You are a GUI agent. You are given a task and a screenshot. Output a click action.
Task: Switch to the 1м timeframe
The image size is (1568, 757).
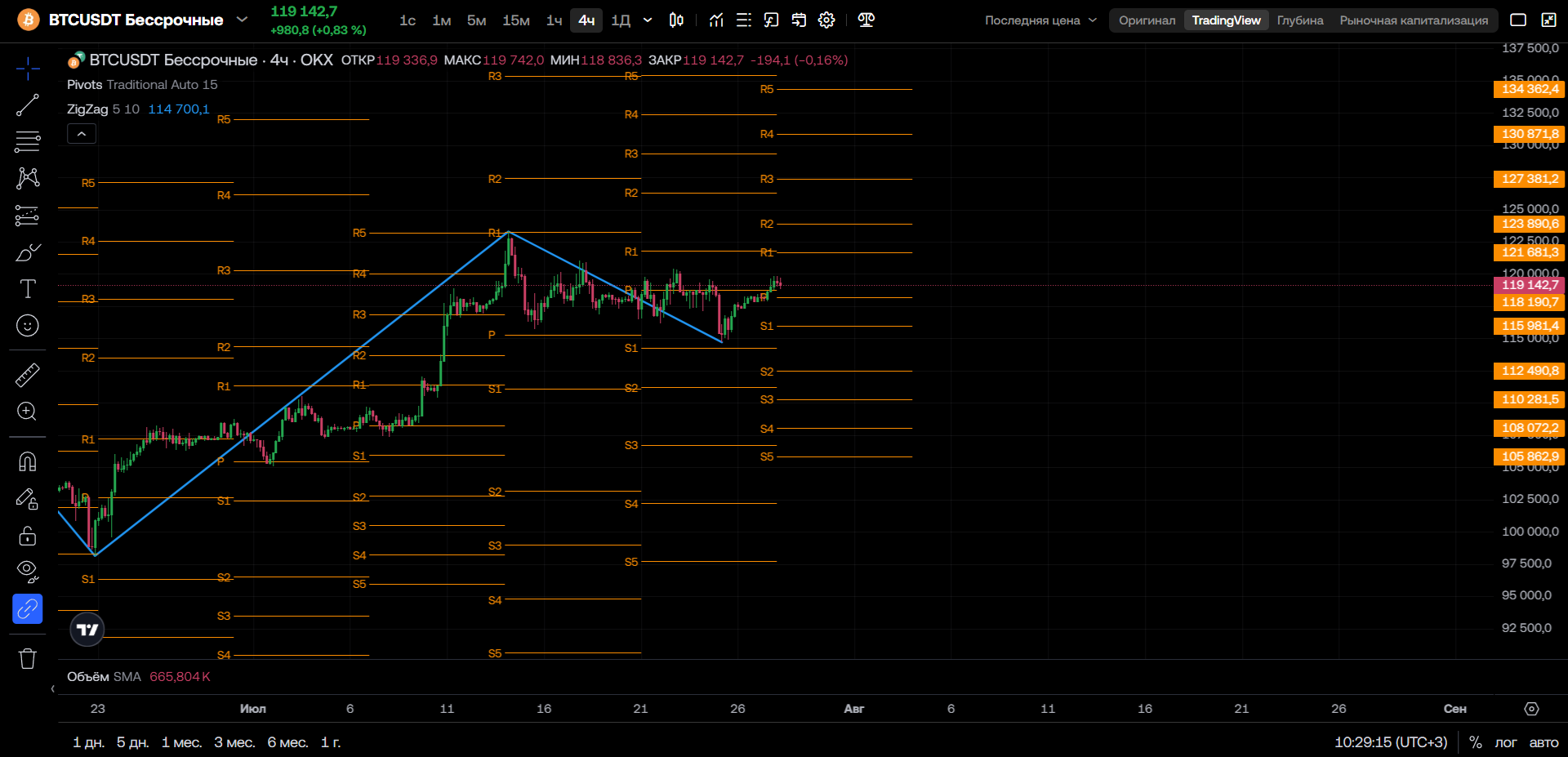coord(442,20)
